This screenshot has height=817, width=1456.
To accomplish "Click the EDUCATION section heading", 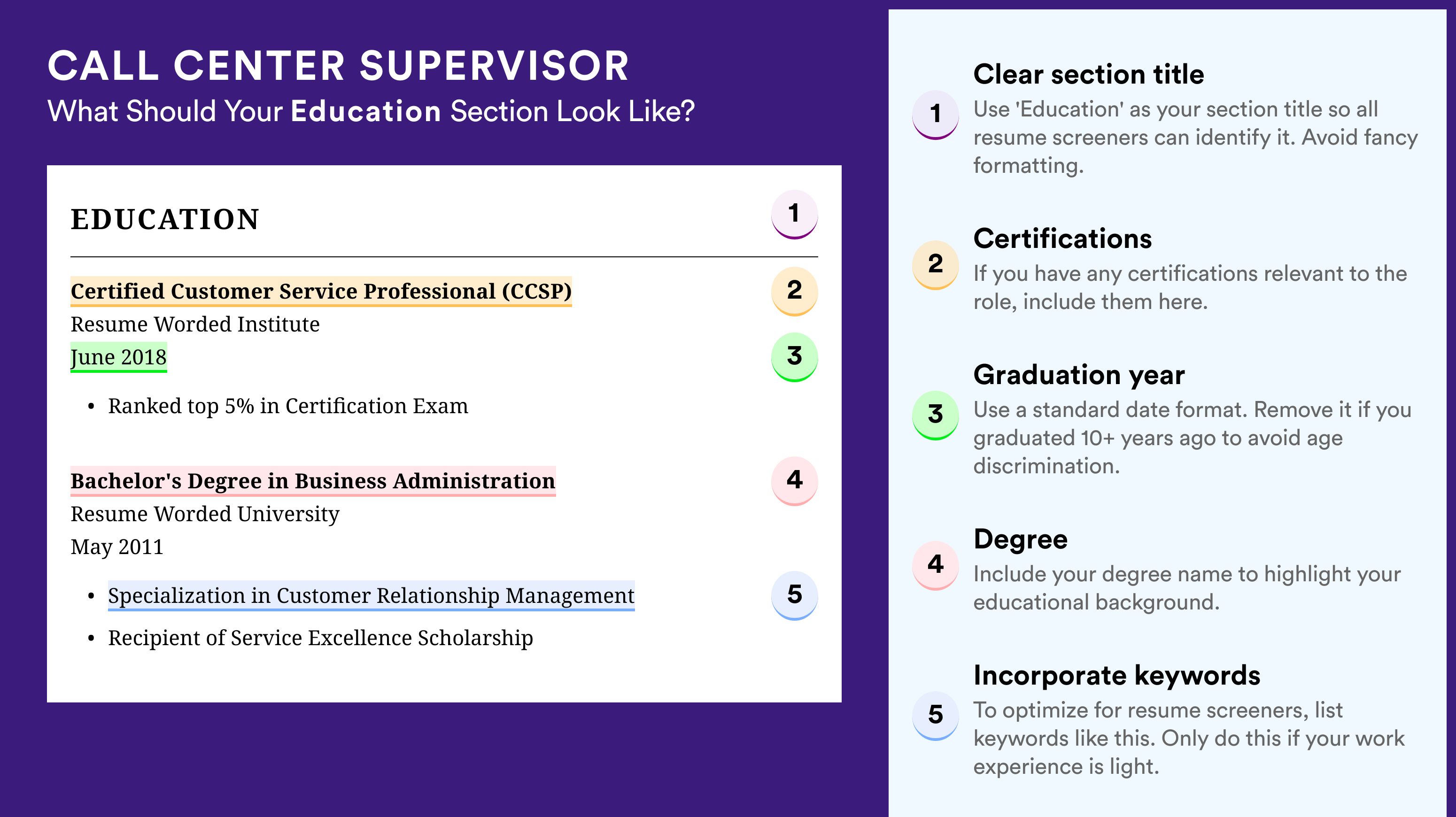I will tap(165, 219).
